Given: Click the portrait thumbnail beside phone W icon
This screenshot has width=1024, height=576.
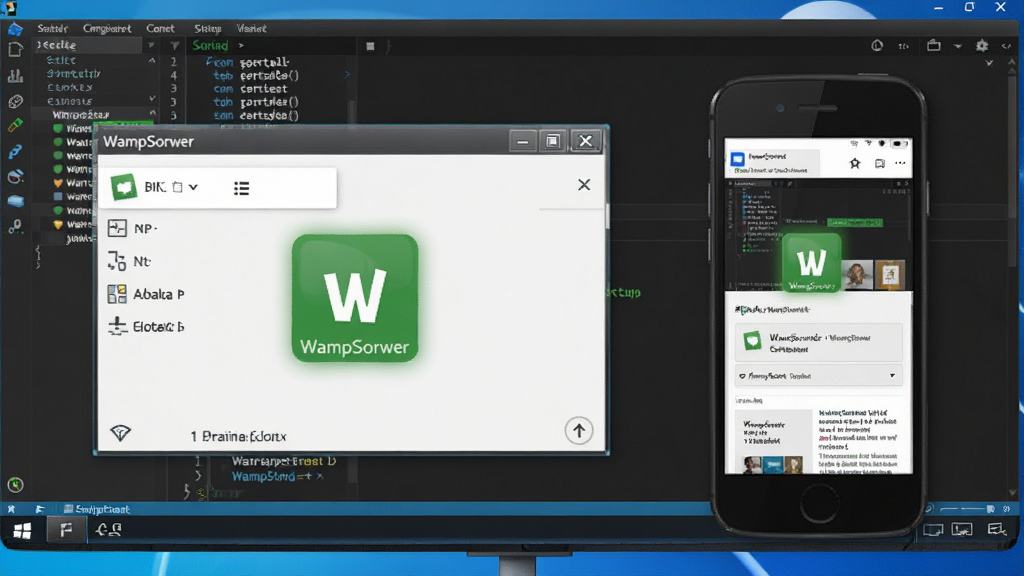Looking at the screenshot, I should pos(857,274).
